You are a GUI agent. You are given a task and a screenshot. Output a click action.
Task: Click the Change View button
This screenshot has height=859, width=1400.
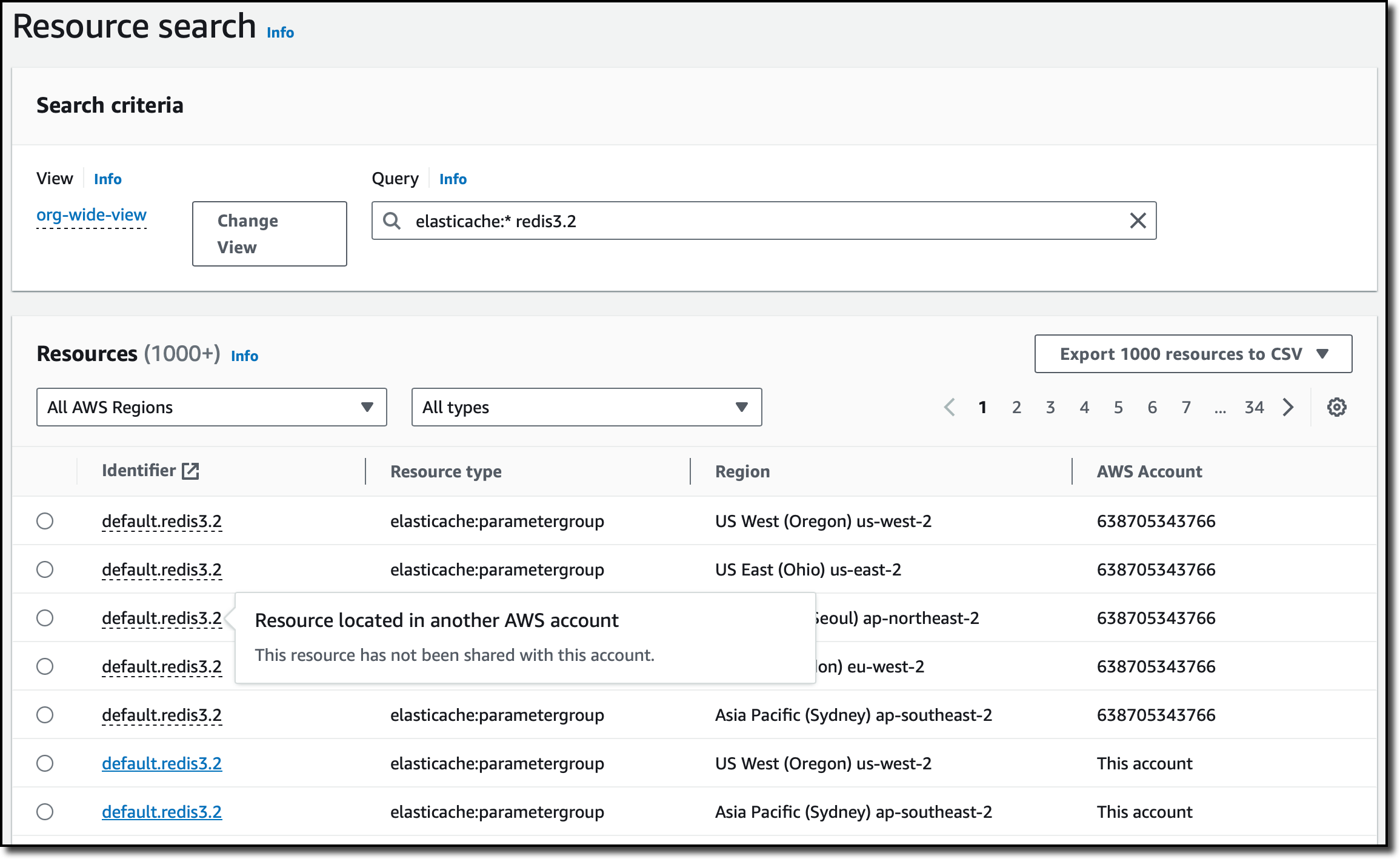point(269,234)
